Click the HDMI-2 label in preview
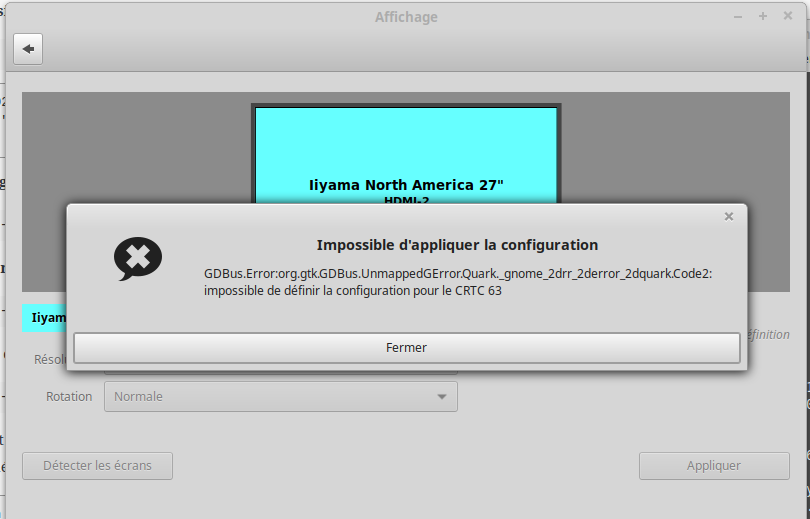 click(x=406, y=201)
